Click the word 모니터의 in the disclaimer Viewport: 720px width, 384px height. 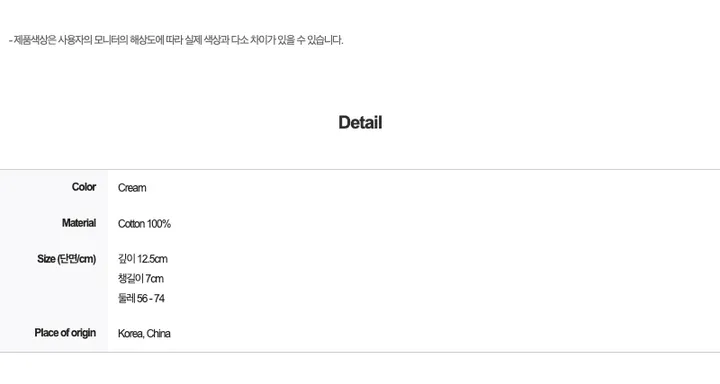[111, 40]
